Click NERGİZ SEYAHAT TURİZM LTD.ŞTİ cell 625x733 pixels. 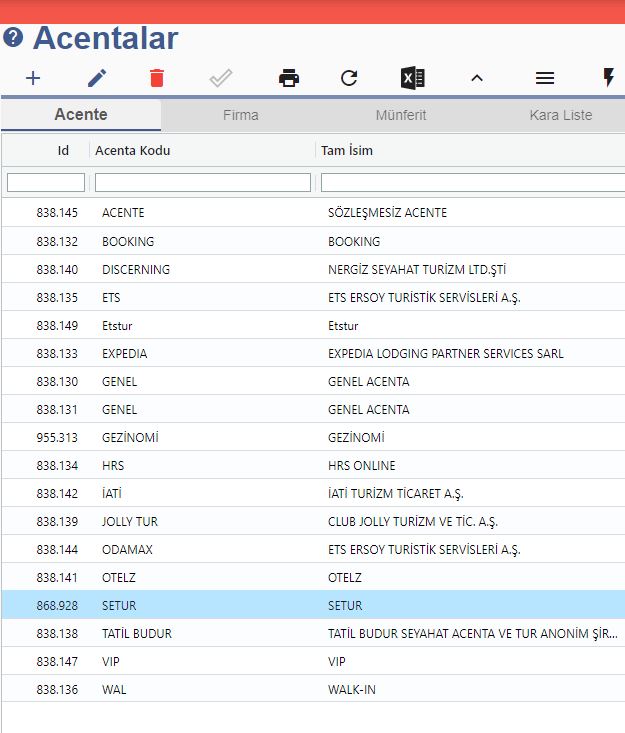417,270
